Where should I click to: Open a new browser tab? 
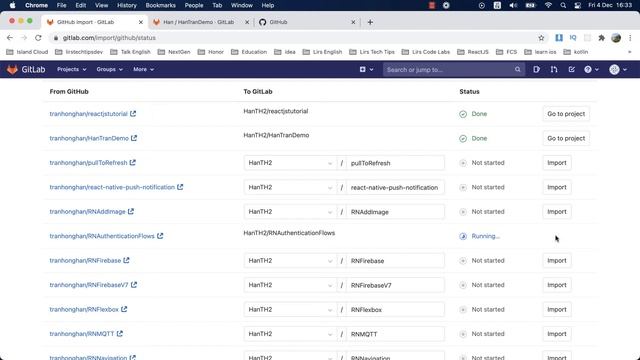coord(370,22)
